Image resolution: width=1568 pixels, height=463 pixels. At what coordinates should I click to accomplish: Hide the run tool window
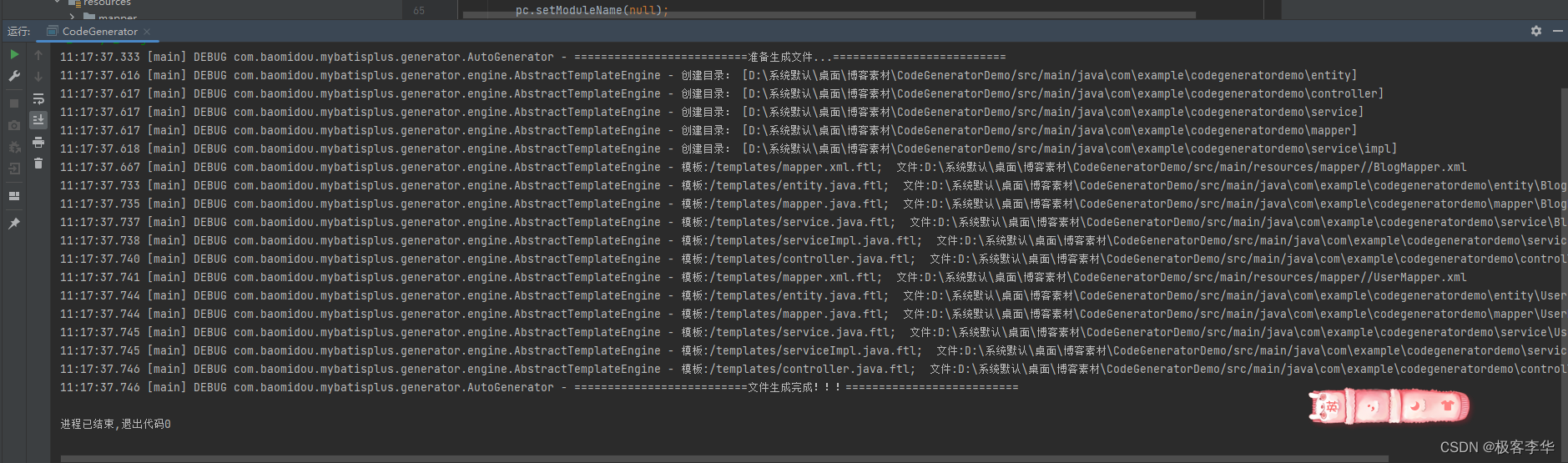pyautogui.click(x=1558, y=31)
